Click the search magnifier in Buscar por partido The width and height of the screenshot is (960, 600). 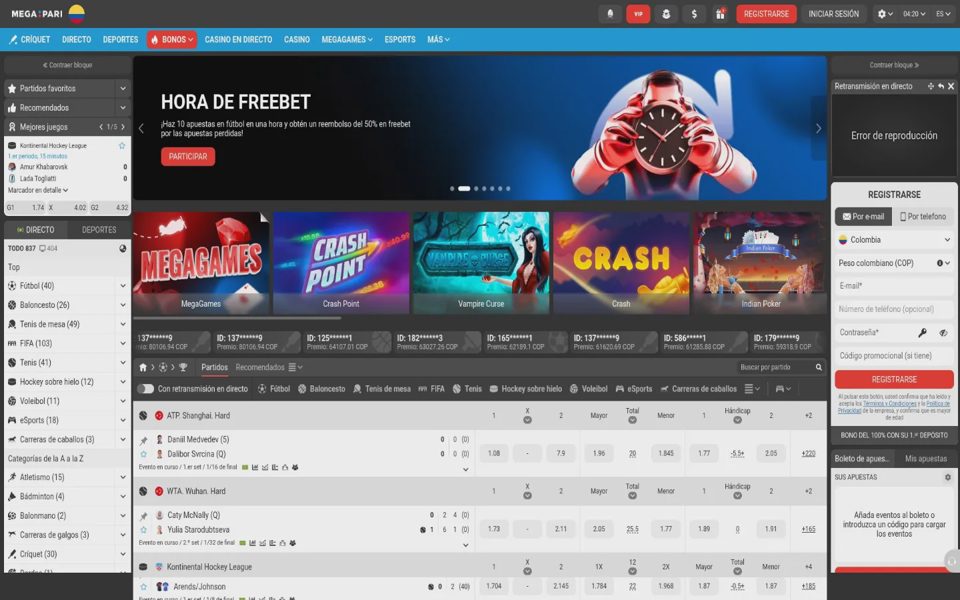point(819,367)
